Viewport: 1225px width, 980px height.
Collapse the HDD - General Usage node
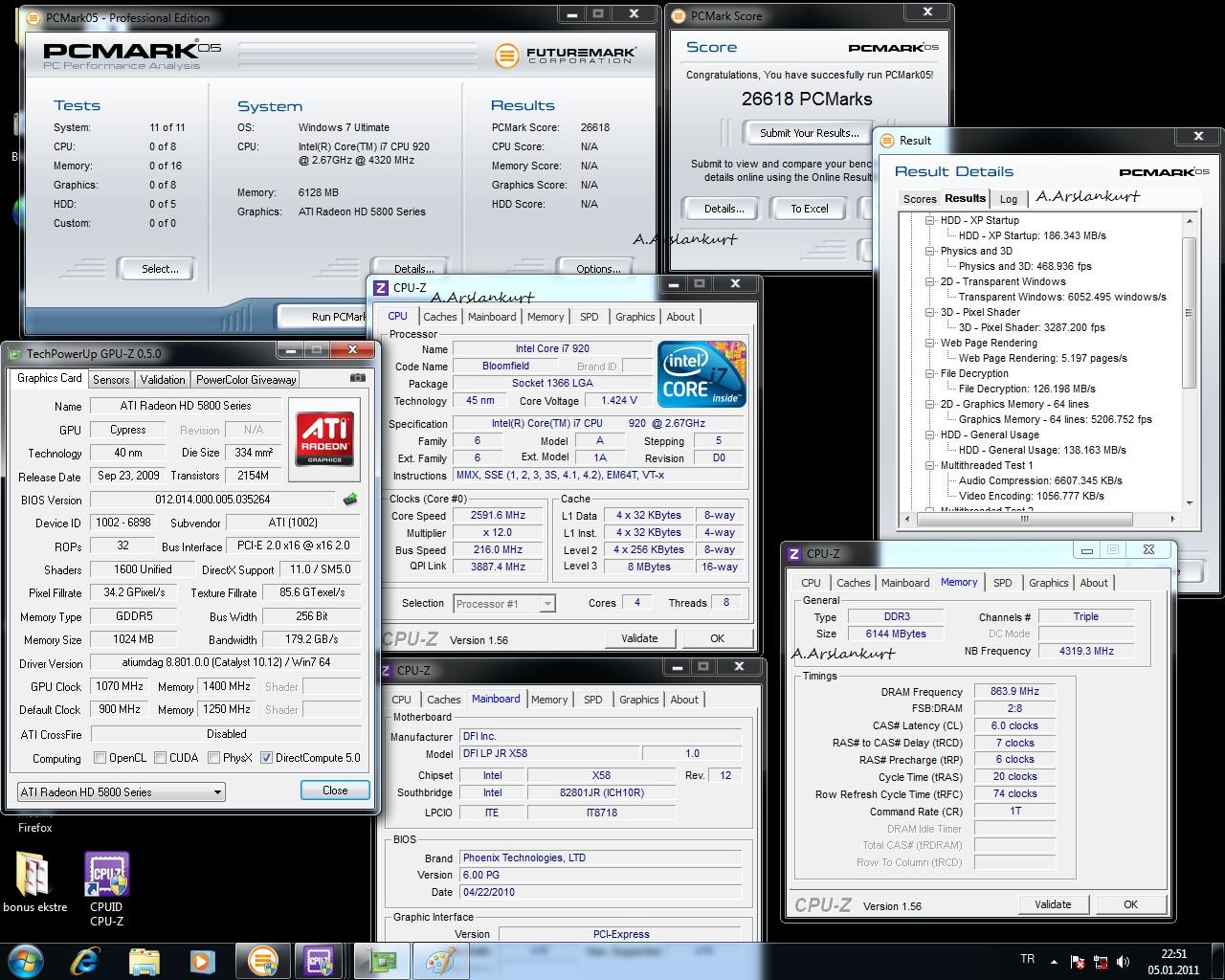pyautogui.click(x=929, y=434)
